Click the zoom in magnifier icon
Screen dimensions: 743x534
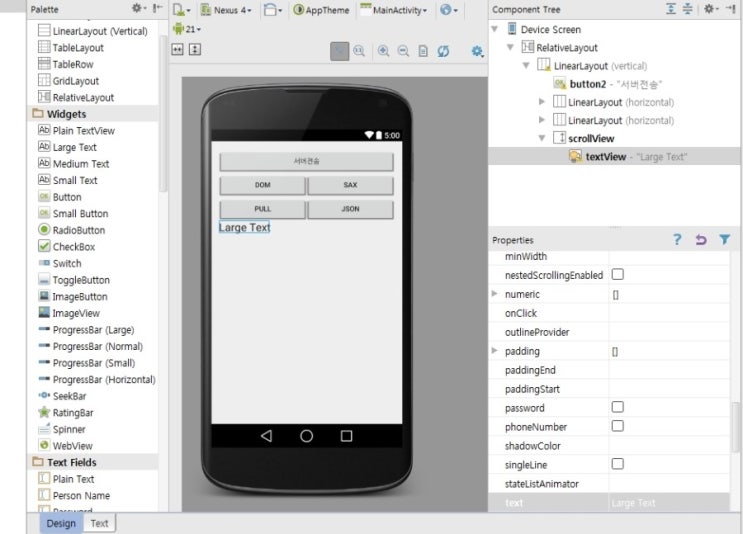(x=383, y=51)
